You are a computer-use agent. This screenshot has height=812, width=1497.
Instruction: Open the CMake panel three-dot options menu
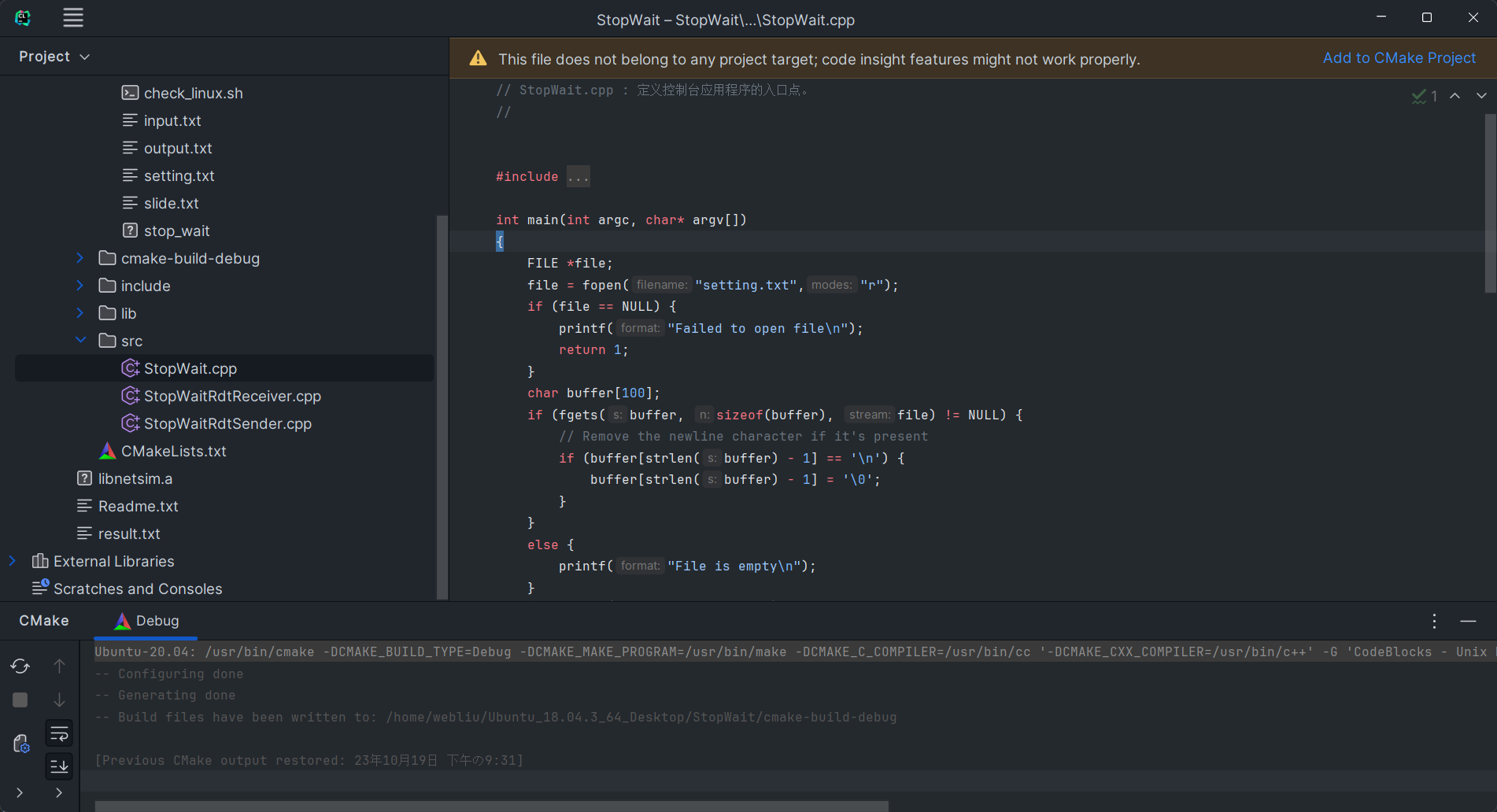tap(1434, 622)
